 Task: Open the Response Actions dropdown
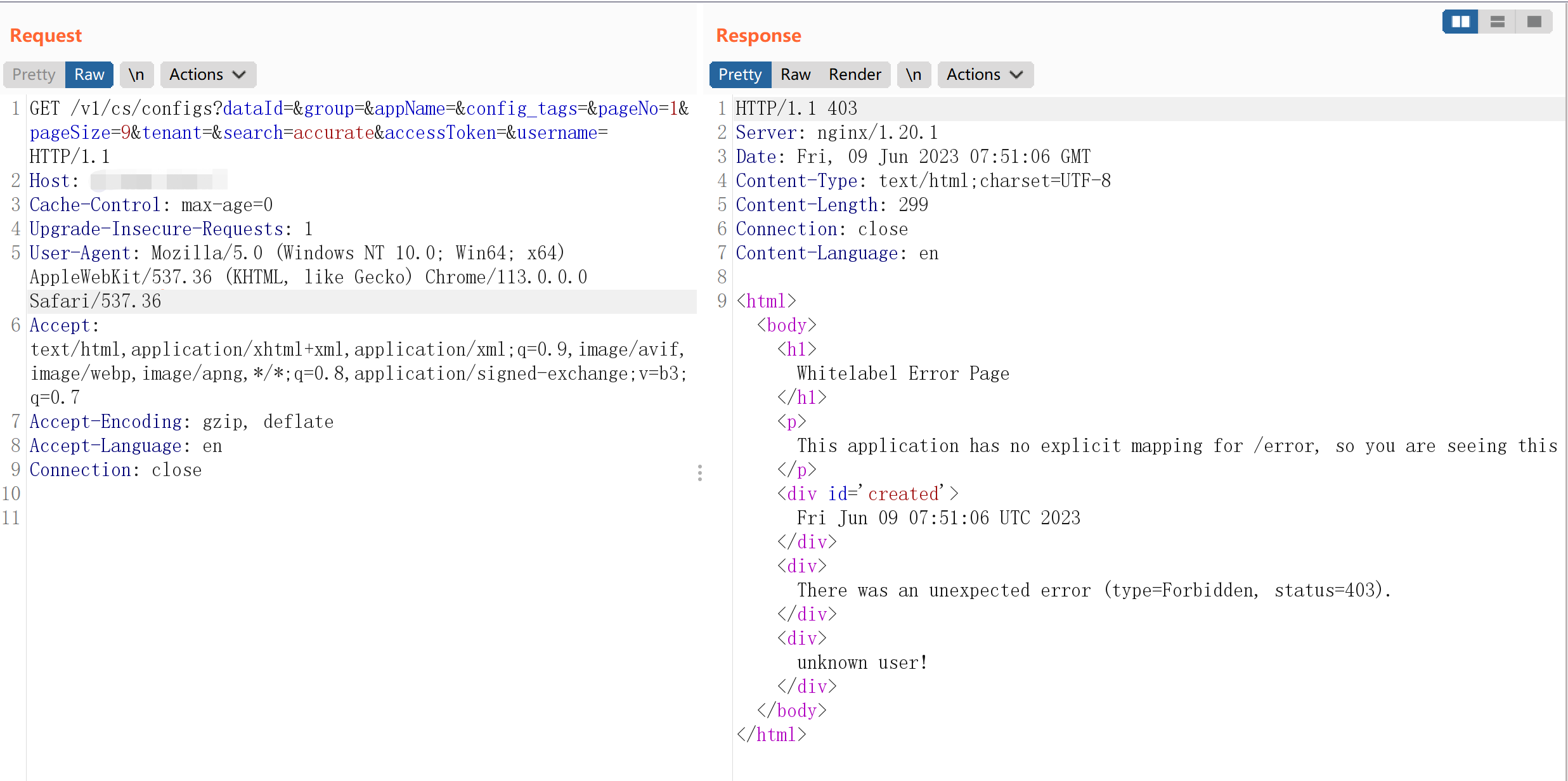coord(985,75)
